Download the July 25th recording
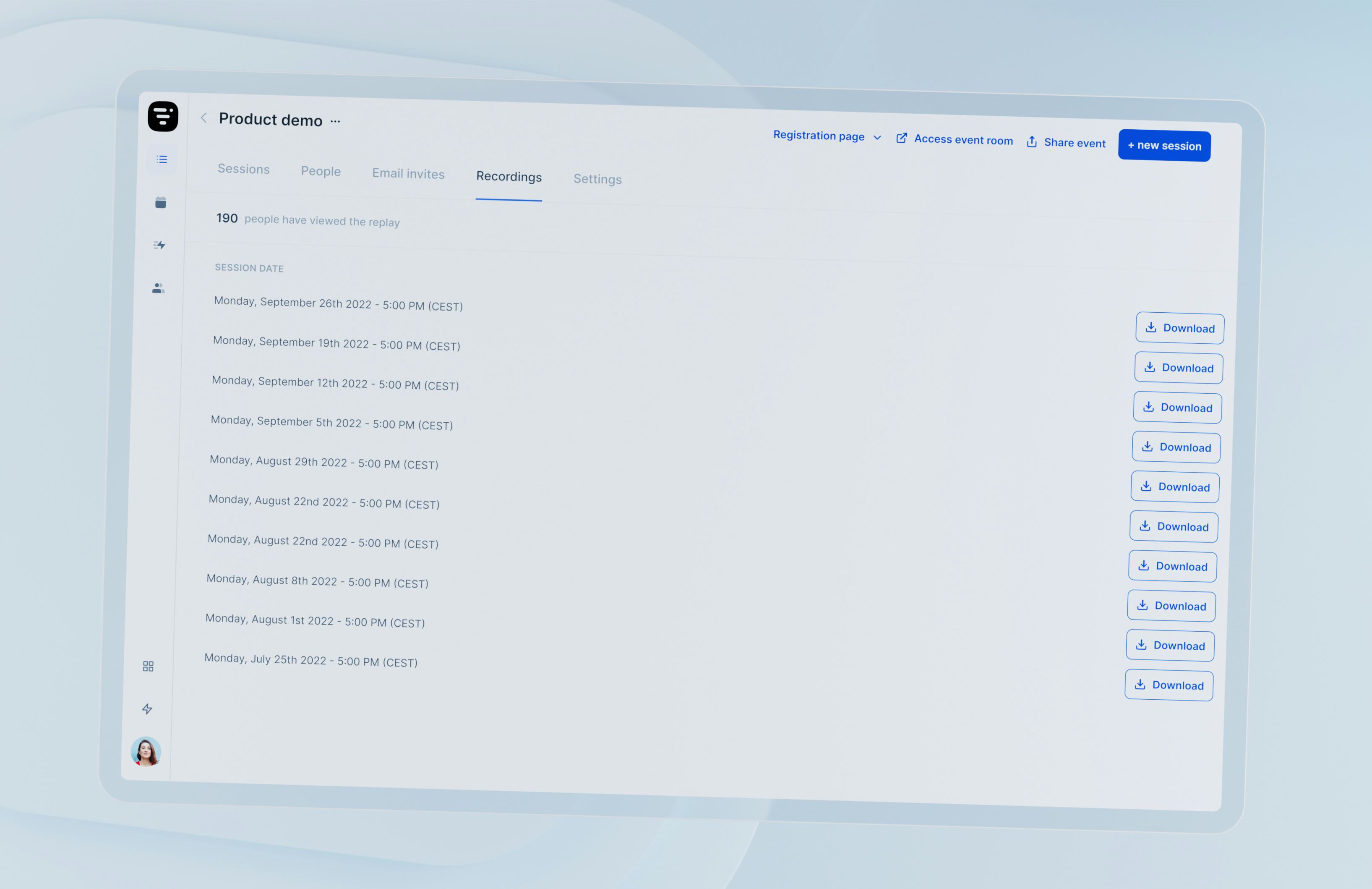1372x889 pixels. 1169,685
